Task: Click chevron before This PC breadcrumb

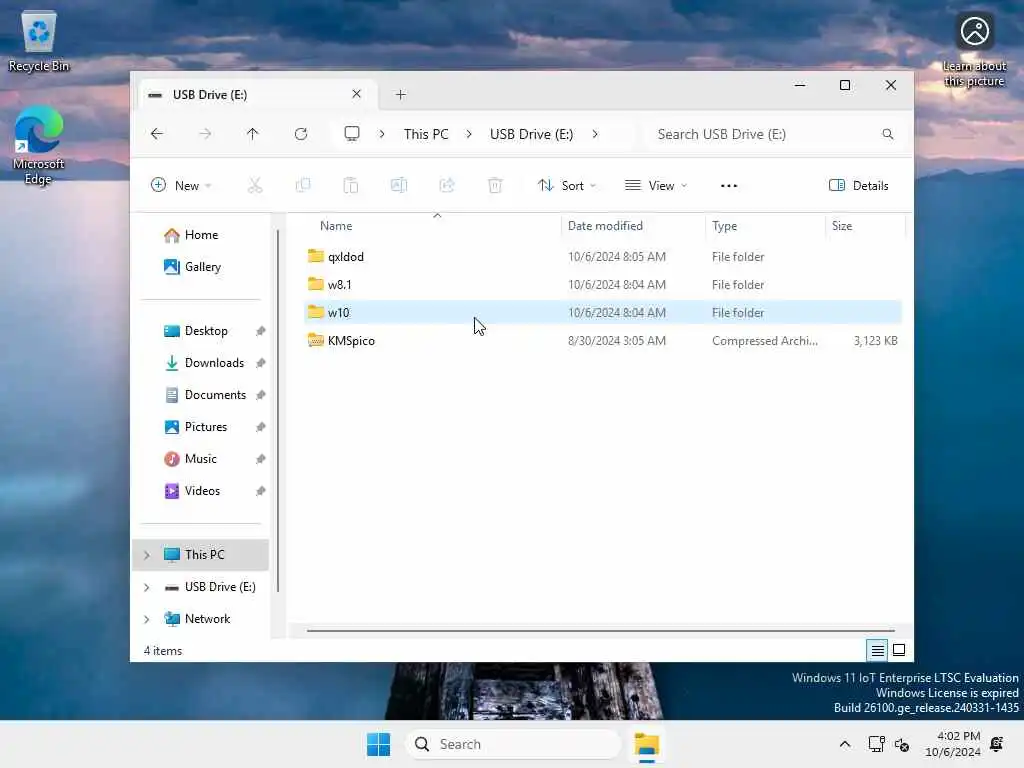Action: [x=382, y=134]
